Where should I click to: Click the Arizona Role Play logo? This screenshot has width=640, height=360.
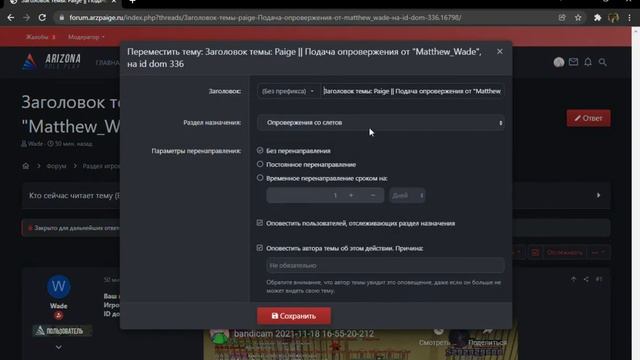pos(51,62)
